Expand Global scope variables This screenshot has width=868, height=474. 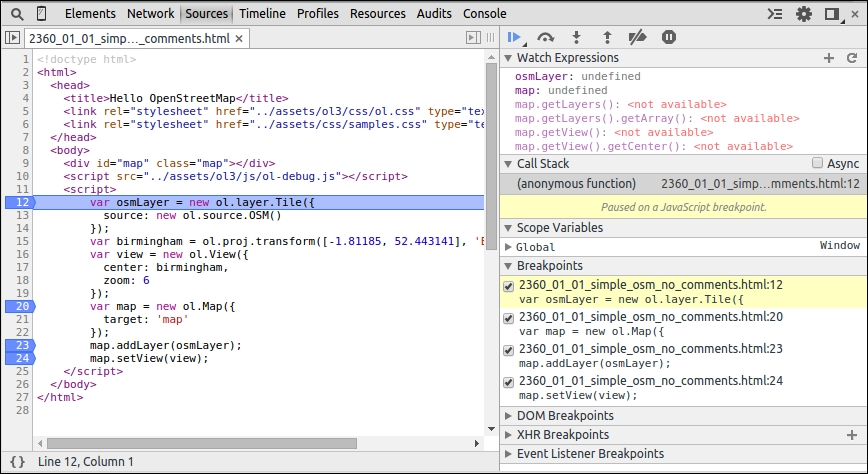508,247
